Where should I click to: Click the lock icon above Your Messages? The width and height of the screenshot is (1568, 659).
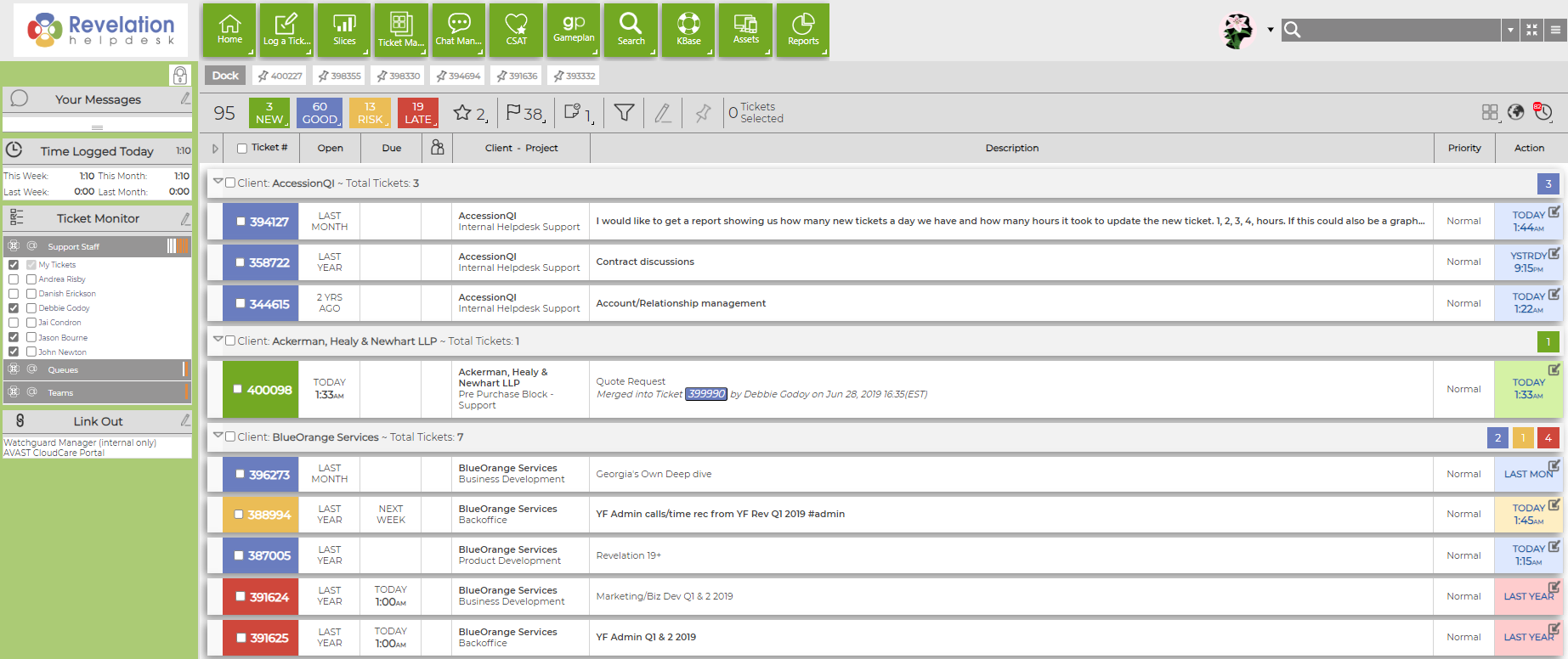(x=180, y=75)
